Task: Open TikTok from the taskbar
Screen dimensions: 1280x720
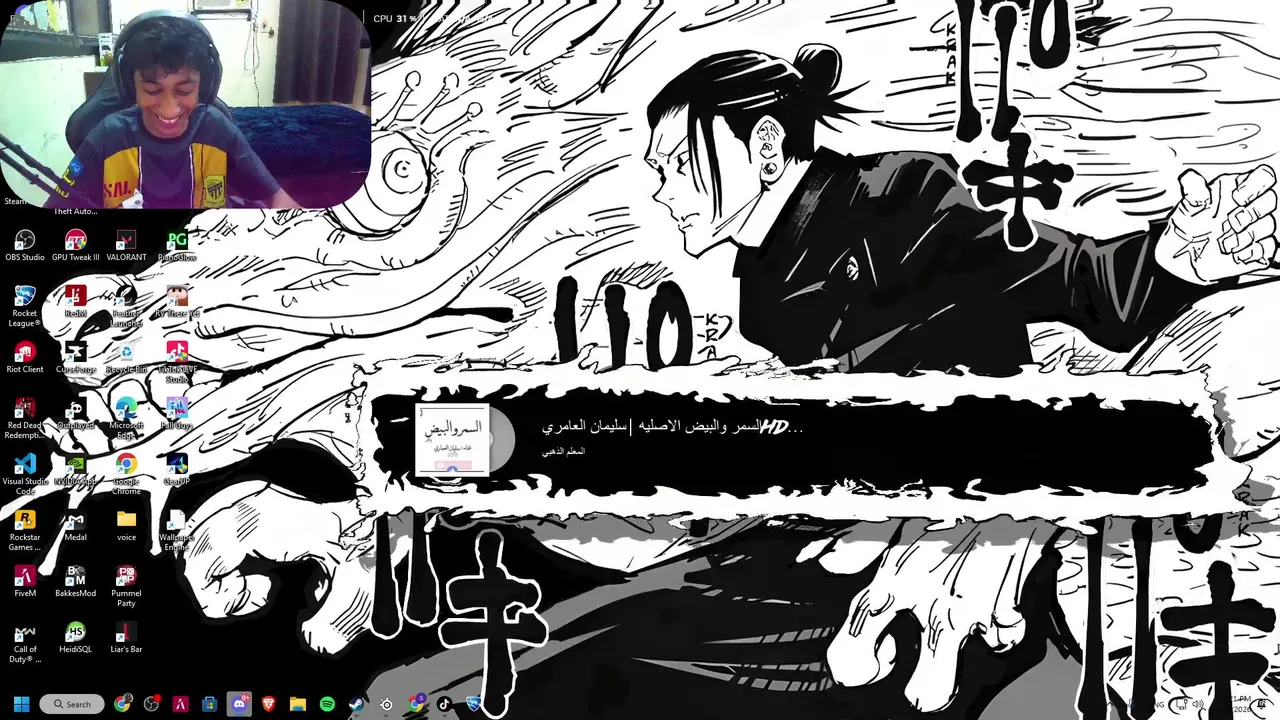Action: (x=444, y=704)
